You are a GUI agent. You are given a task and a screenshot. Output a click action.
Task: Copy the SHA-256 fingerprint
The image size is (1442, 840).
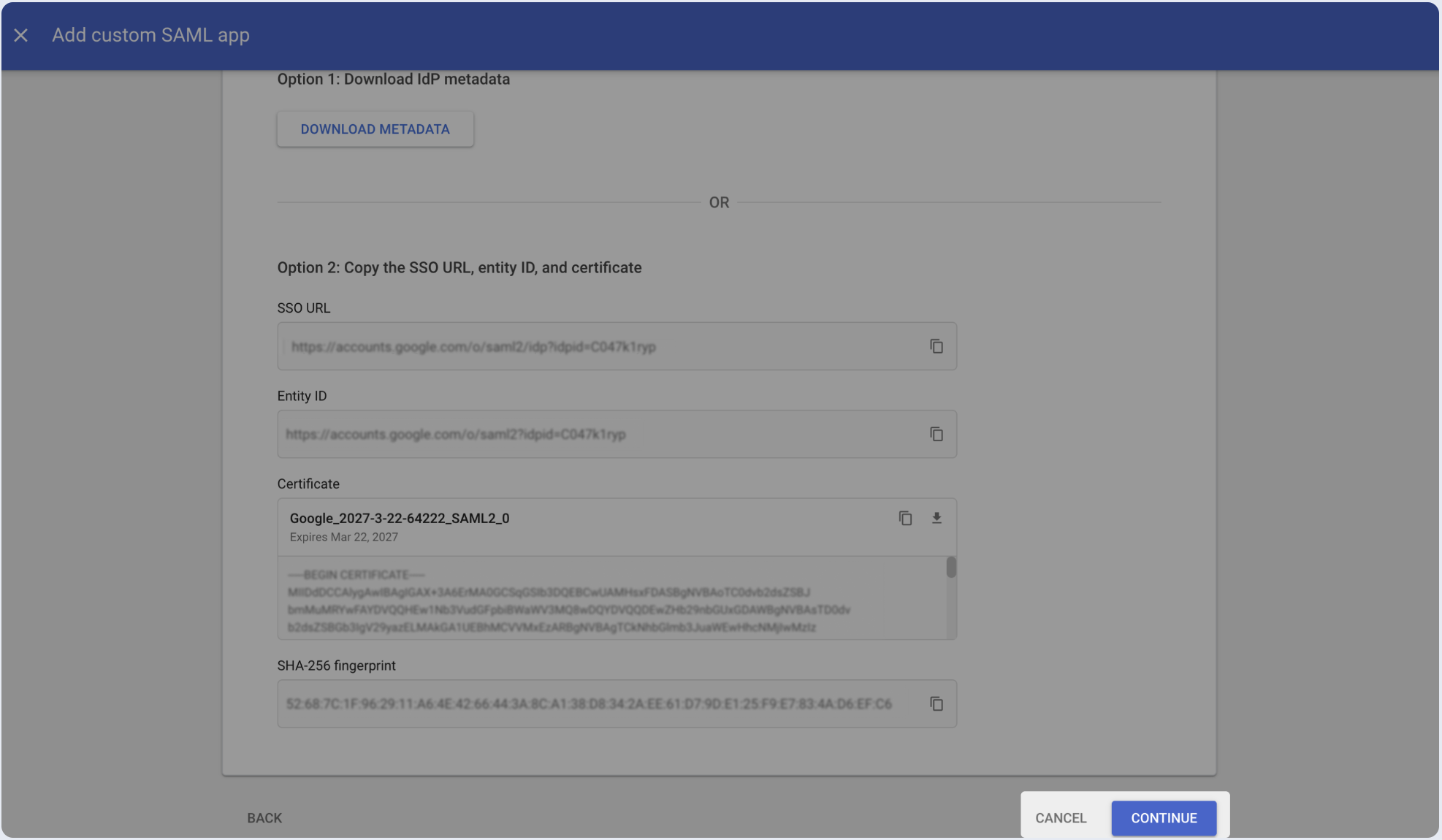tap(936, 703)
